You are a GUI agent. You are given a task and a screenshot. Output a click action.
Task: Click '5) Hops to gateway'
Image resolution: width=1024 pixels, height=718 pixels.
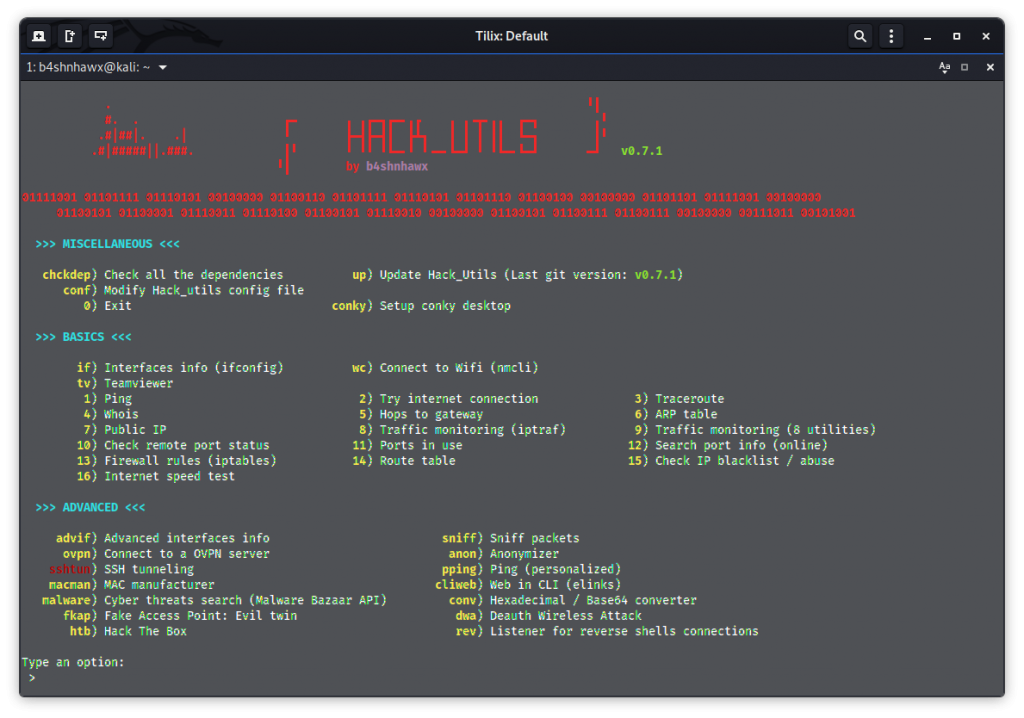pyautogui.click(x=421, y=414)
